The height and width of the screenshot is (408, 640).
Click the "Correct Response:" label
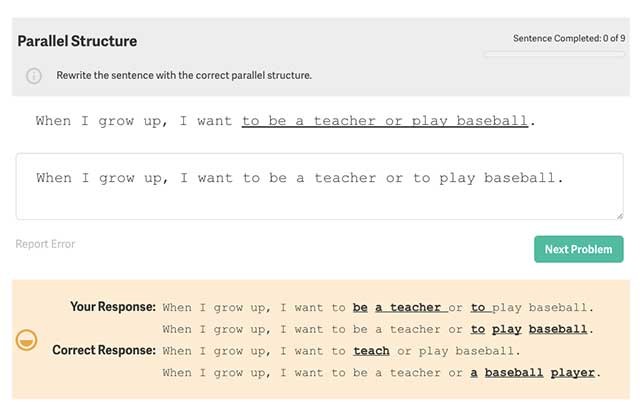coord(104,350)
